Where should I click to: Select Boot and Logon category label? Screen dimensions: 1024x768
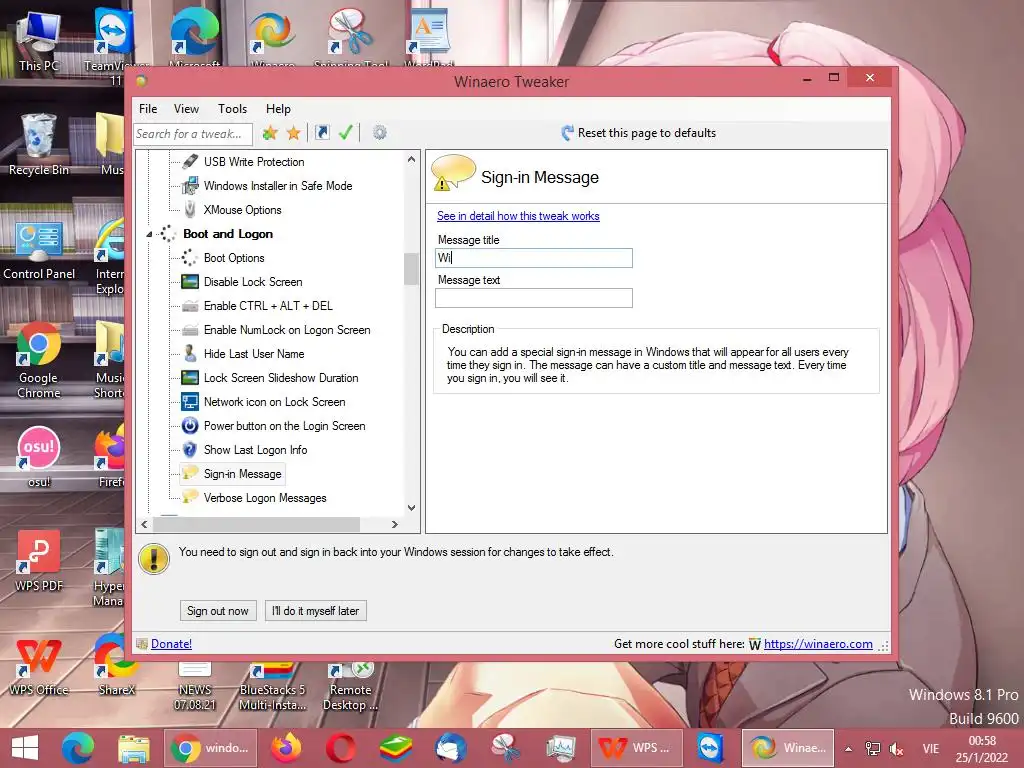click(x=228, y=234)
